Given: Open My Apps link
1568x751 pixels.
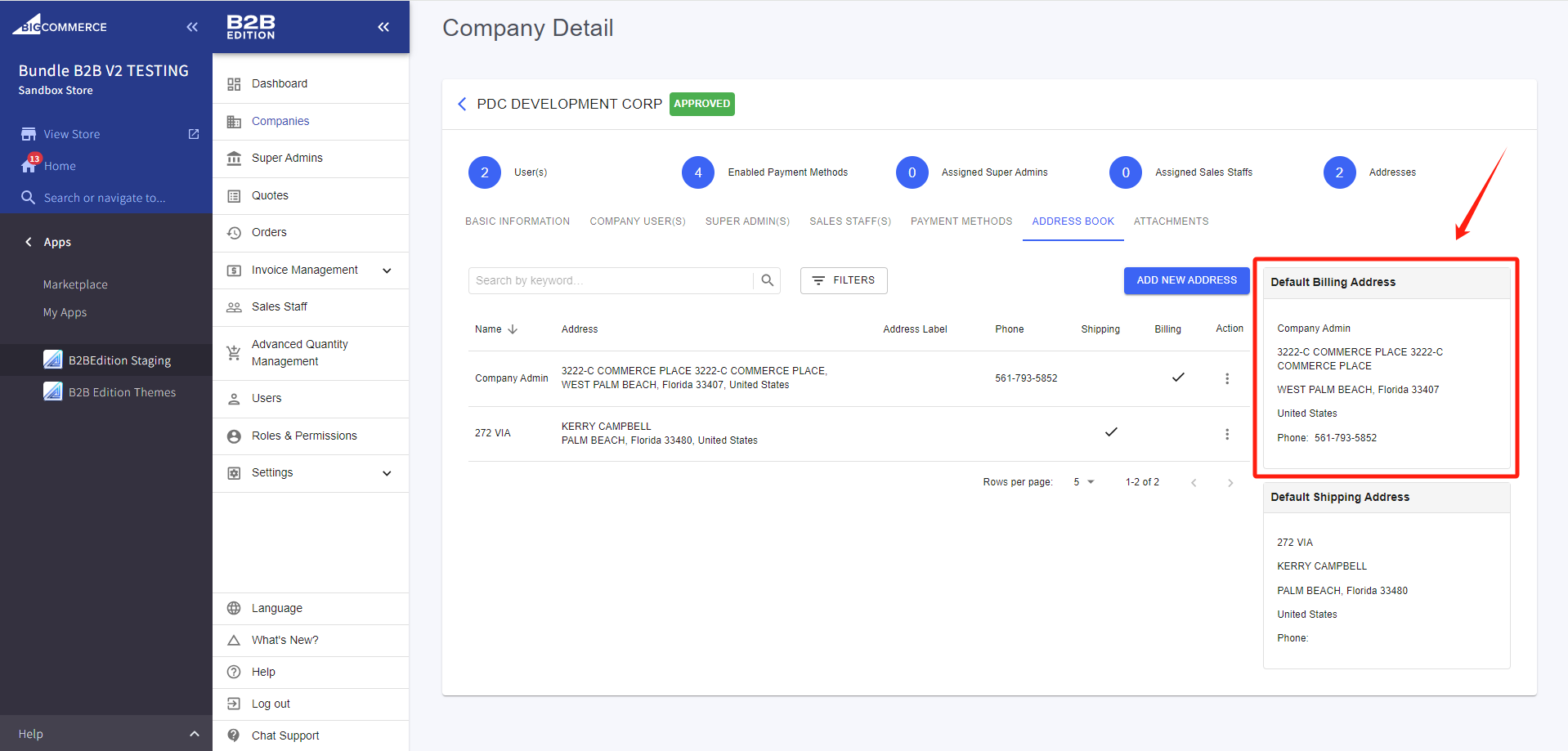Looking at the screenshot, I should [65, 312].
